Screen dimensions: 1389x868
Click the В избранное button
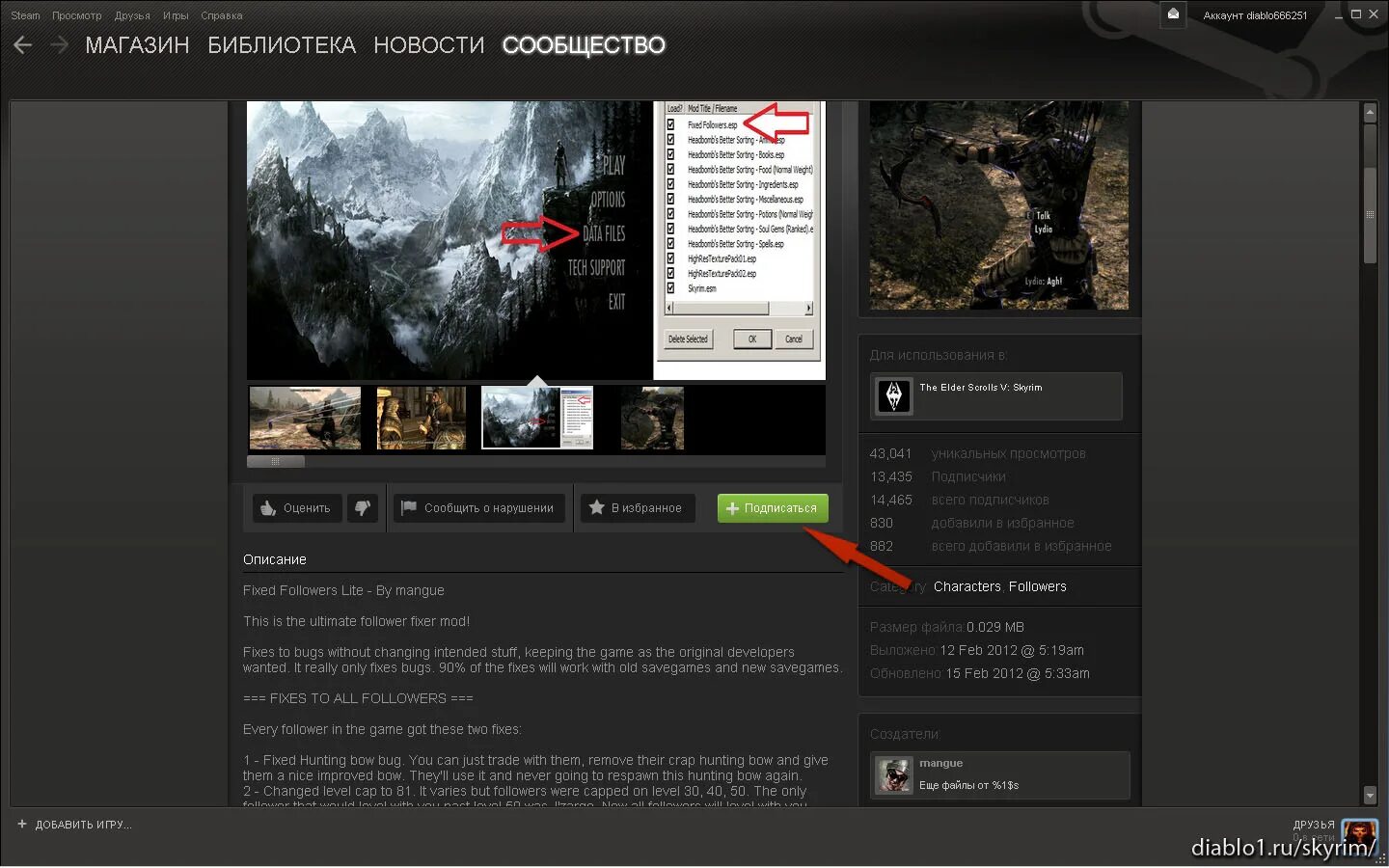click(x=638, y=507)
